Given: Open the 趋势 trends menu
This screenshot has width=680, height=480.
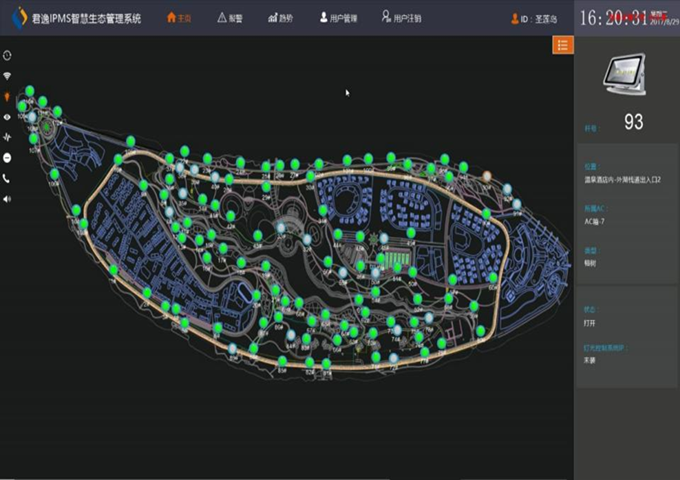Looking at the screenshot, I should pos(281,18).
